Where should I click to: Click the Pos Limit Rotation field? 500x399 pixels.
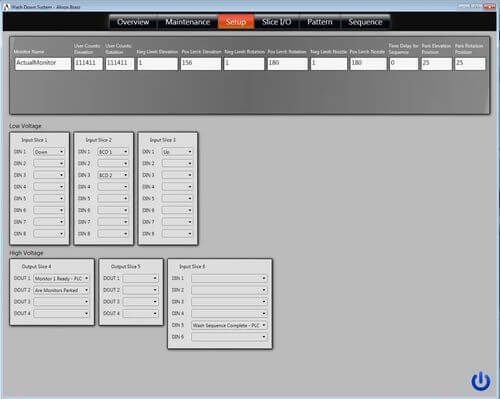pos(287,64)
